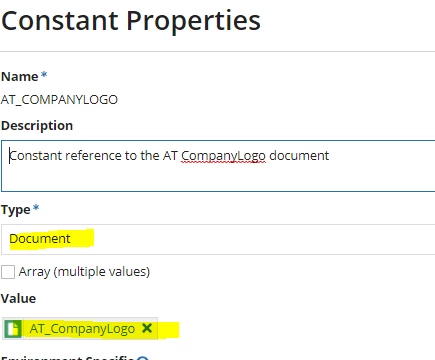The height and width of the screenshot is (360, 435).
Task: Click the green document icon beside AT_CompanyLogo
Action: tap(13, 329)
